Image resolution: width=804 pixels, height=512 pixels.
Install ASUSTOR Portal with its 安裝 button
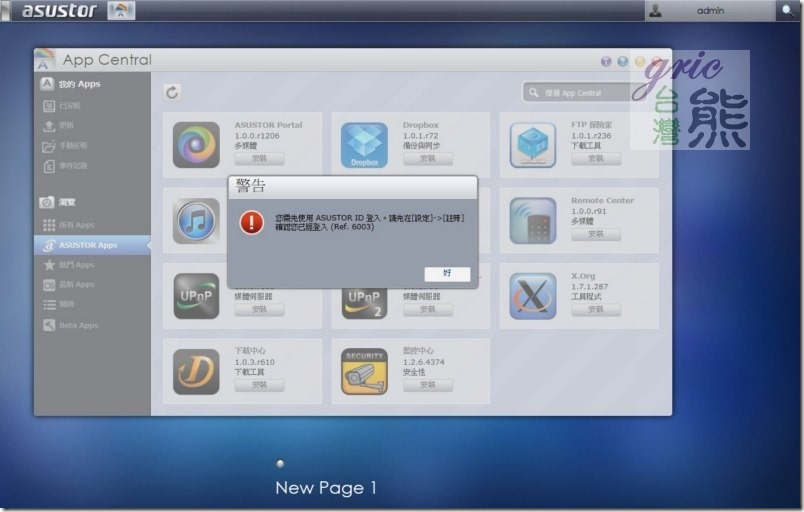(x=259, y=158)
